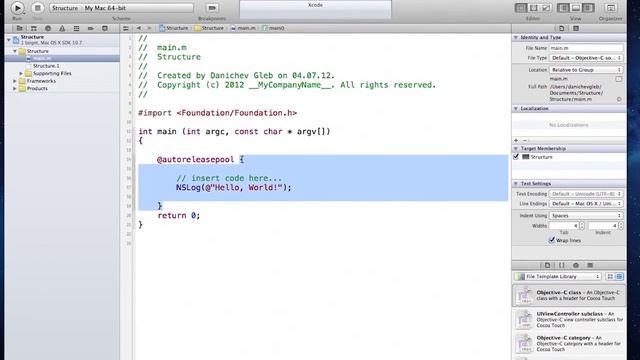Collapse the Target Membership section
The height and width of the screenshot is (360, 640).
pyautogui.click(x=516, y=149)
